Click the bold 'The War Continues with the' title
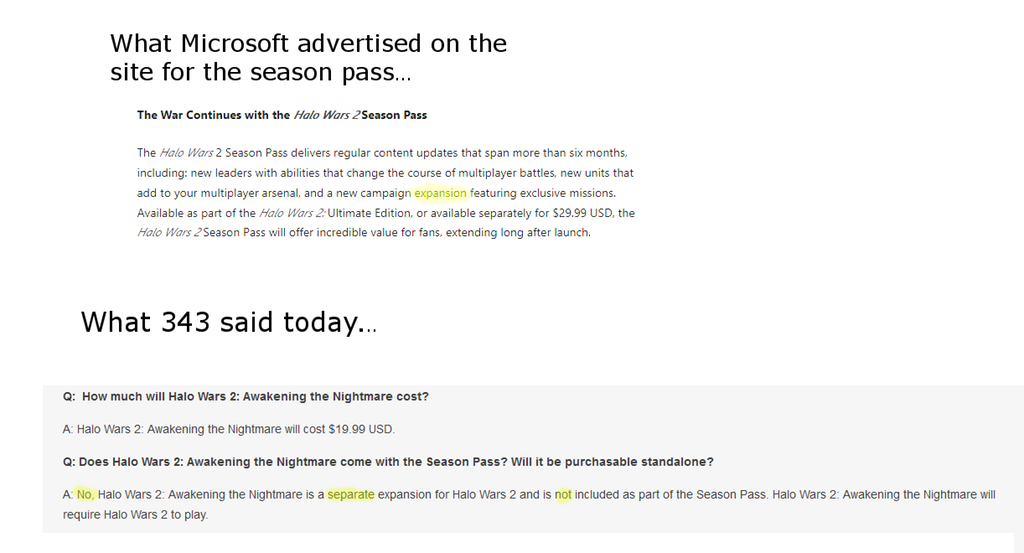The height and width of the screenshot is (553, 1024). pyautogui.click(x=213, y=115)
